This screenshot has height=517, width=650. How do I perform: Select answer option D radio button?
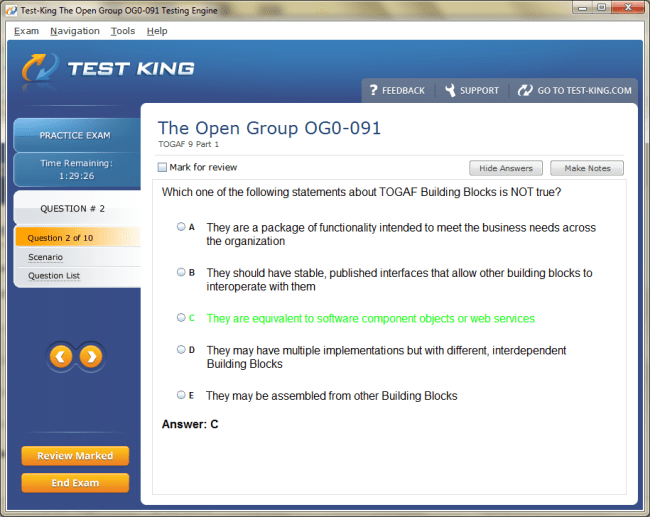pos(181,350)
